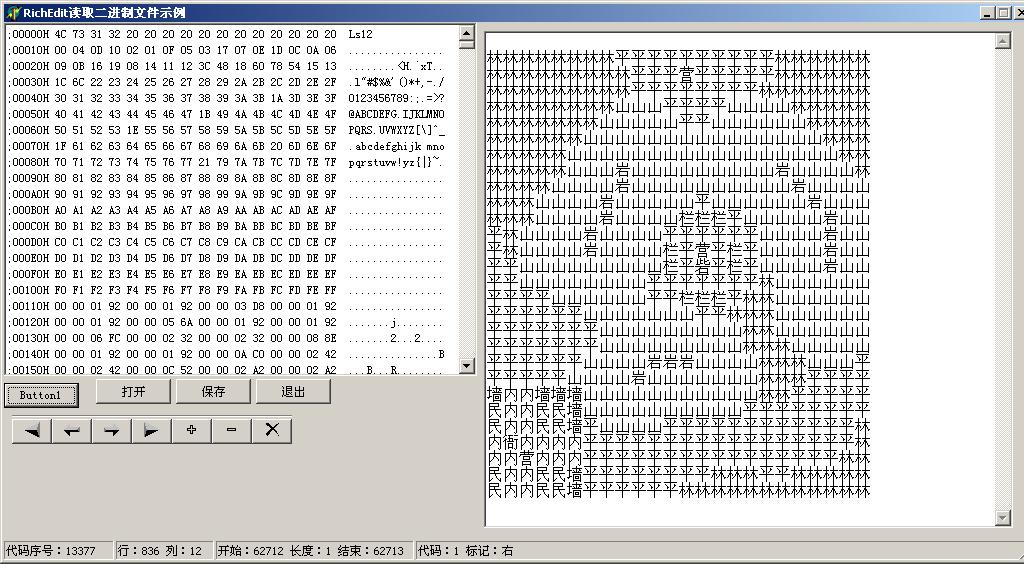Place cursor on hex row ;00120H
The width and height of the screenshot is (1024, 564).
point(172,322)
